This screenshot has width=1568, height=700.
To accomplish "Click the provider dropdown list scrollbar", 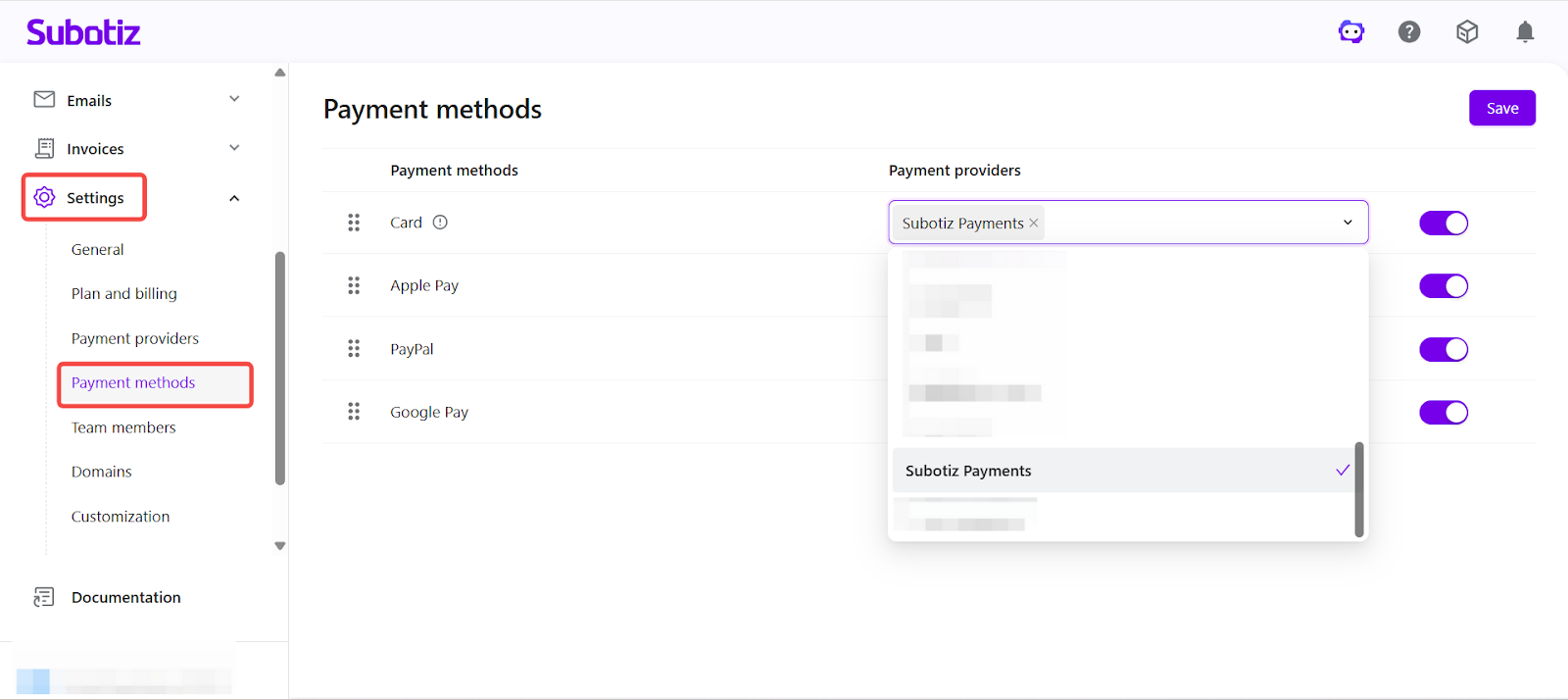I will [1359, 489].
